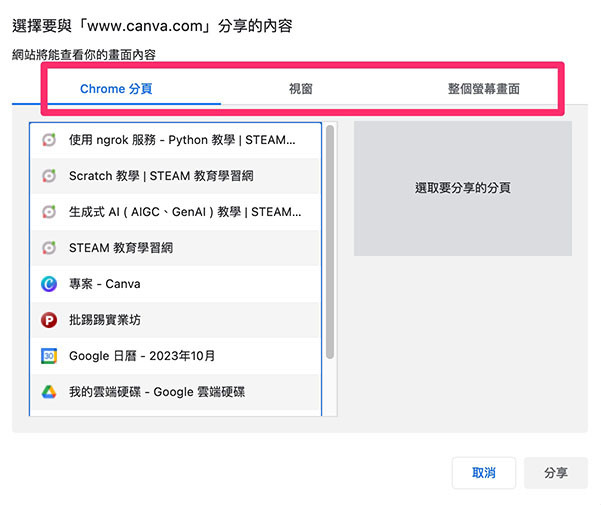Viewport: 601px width, 505px height.
Task: Click the Google Calendar icon
Action: (49, 356)
